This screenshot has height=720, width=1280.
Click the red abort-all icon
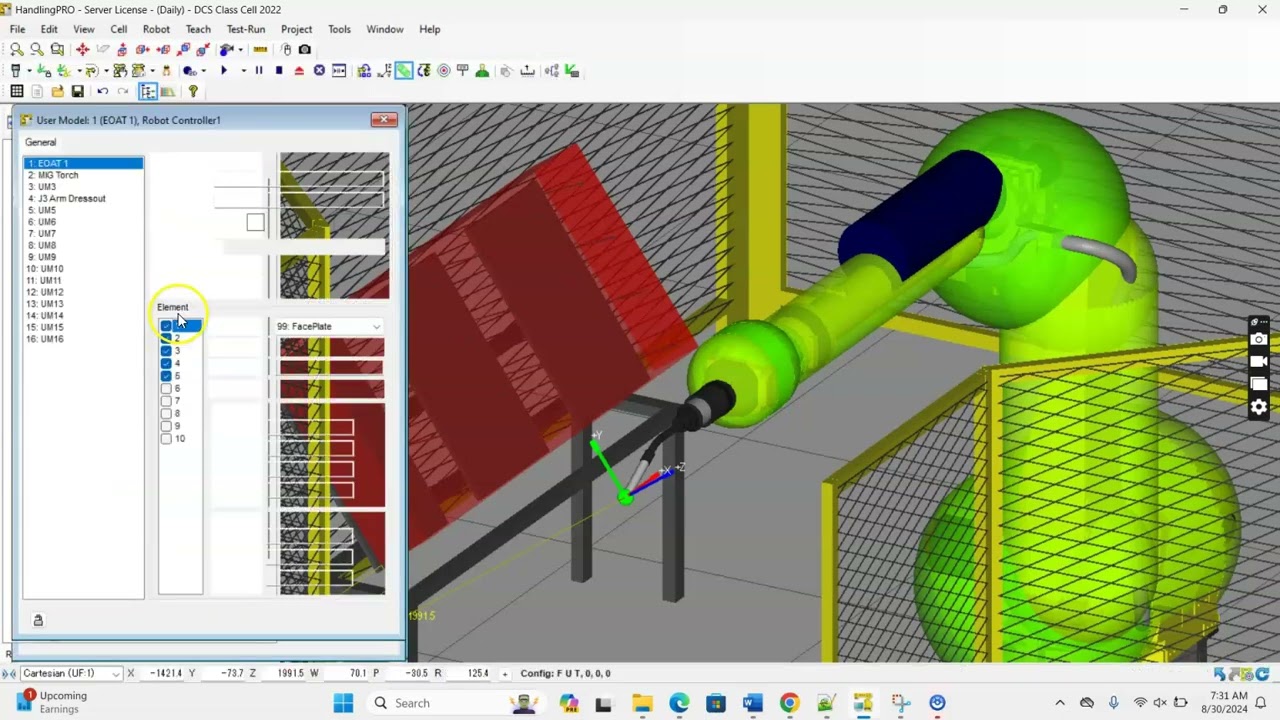tap(299, 71)
